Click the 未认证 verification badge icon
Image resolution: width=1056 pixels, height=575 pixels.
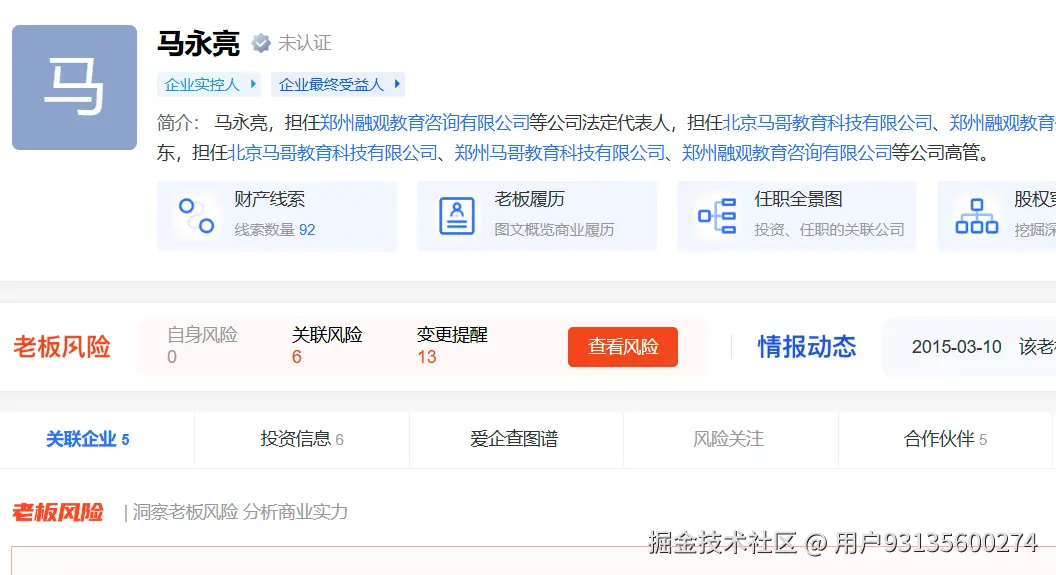(x=261, y=43)
